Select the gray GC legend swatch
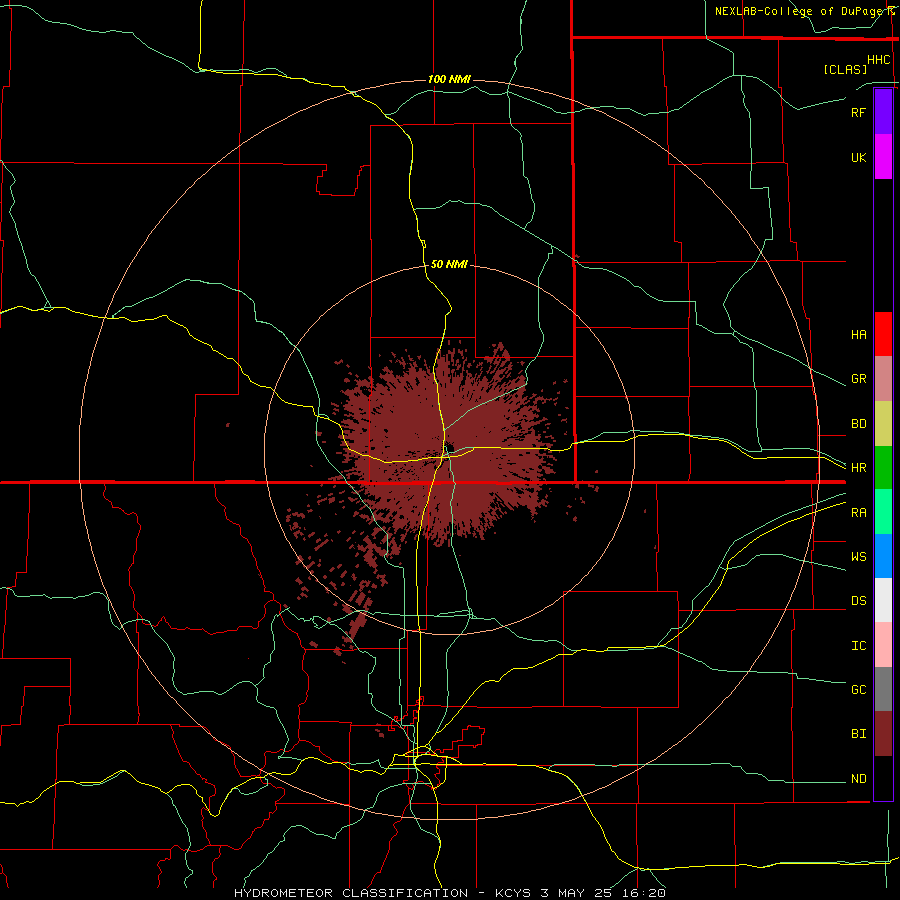The image size is (900, 900). tap(883, 689)
